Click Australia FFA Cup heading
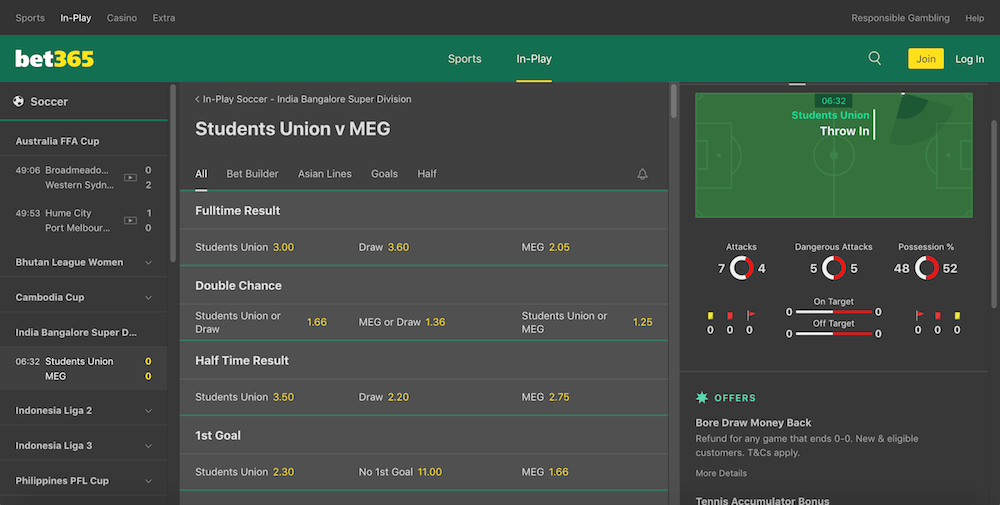Image resolution: width=1000 pixels, height=505 pixels. click(57, 141)
